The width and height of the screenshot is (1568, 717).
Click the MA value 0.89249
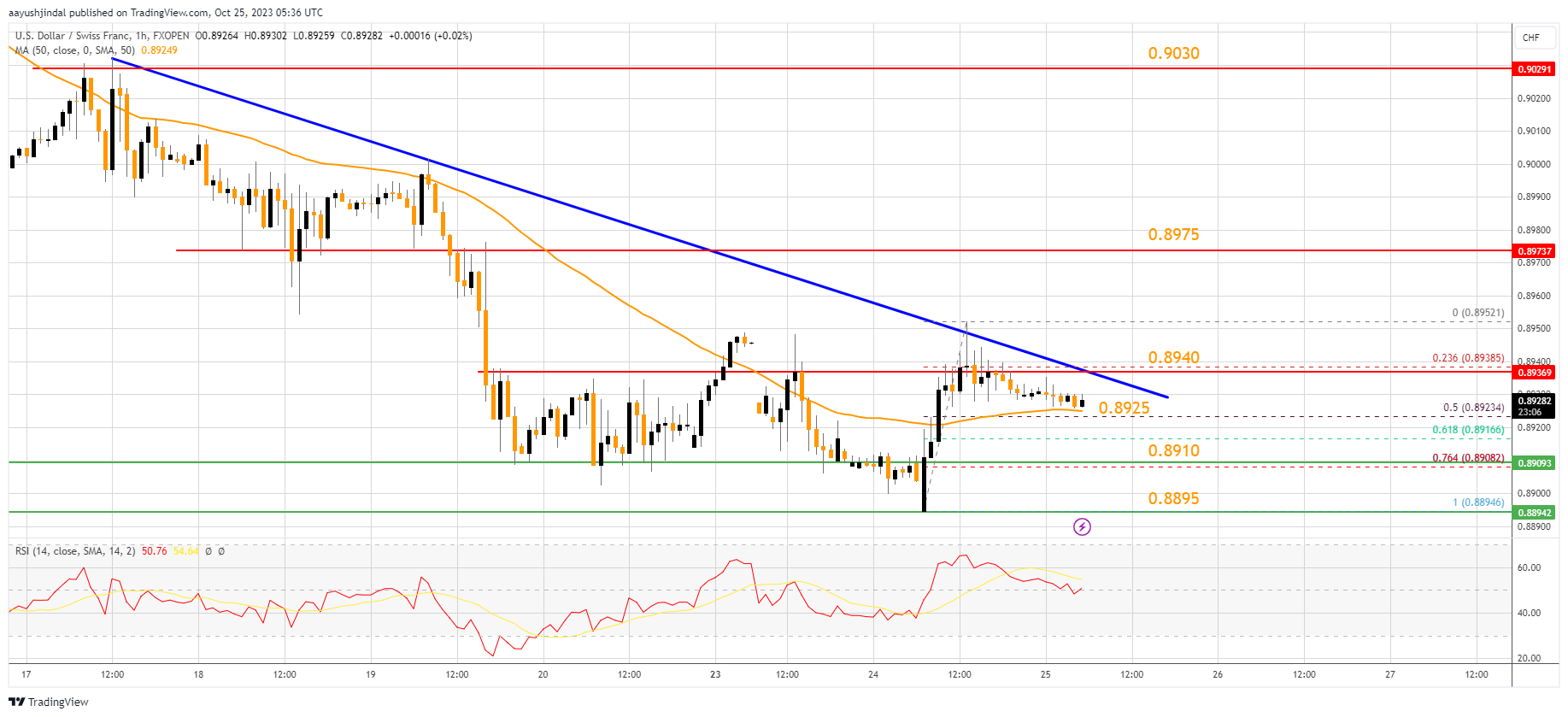(x=159, y=50)
